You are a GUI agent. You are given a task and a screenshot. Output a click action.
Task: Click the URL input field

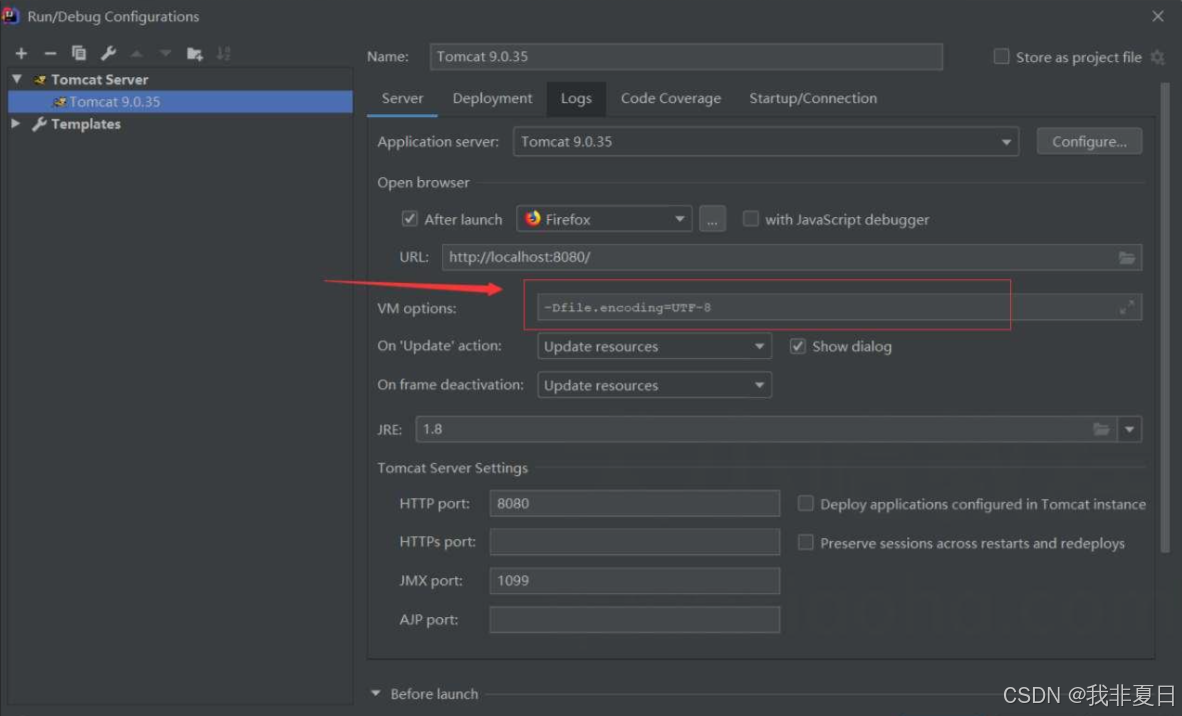click(x=792, y=258)
